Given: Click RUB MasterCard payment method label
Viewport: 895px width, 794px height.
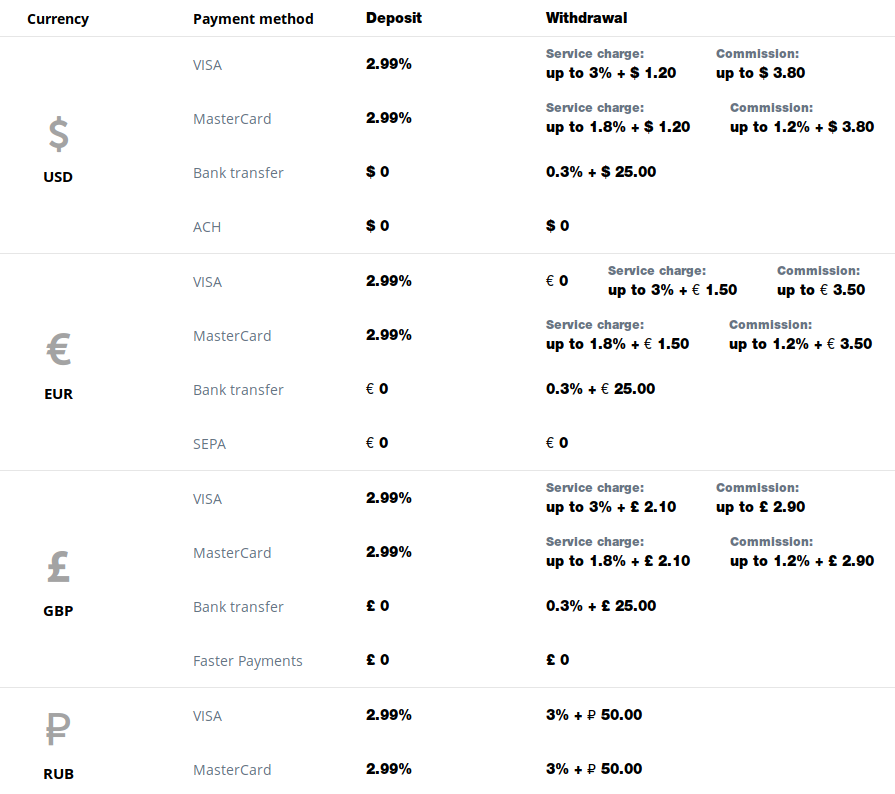Looking at the screenshot, I should 232,769.
